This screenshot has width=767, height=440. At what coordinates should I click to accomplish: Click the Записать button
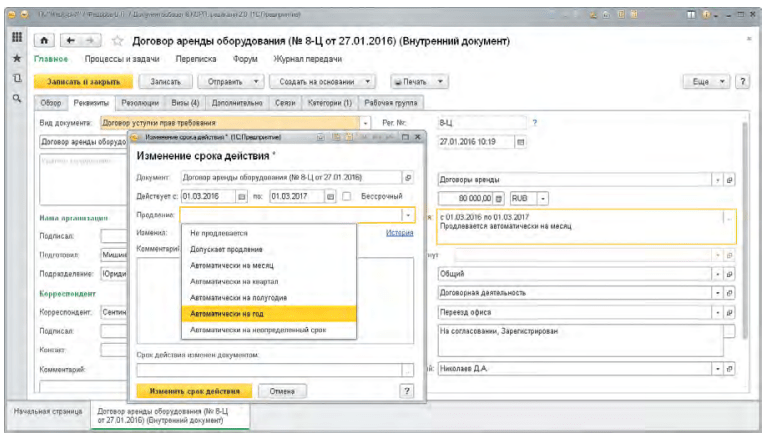click(165, 82)
